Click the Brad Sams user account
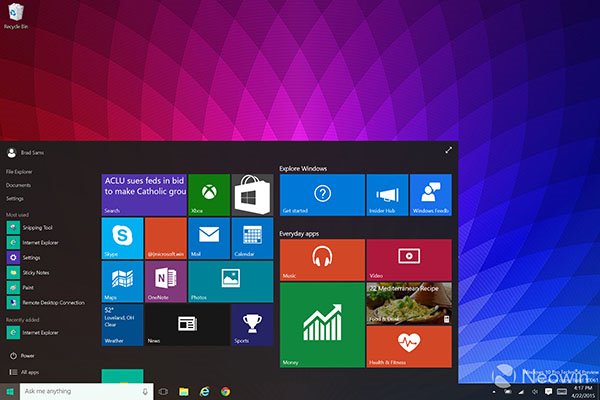Screen dimensions: 600x400 click(25, 153)
